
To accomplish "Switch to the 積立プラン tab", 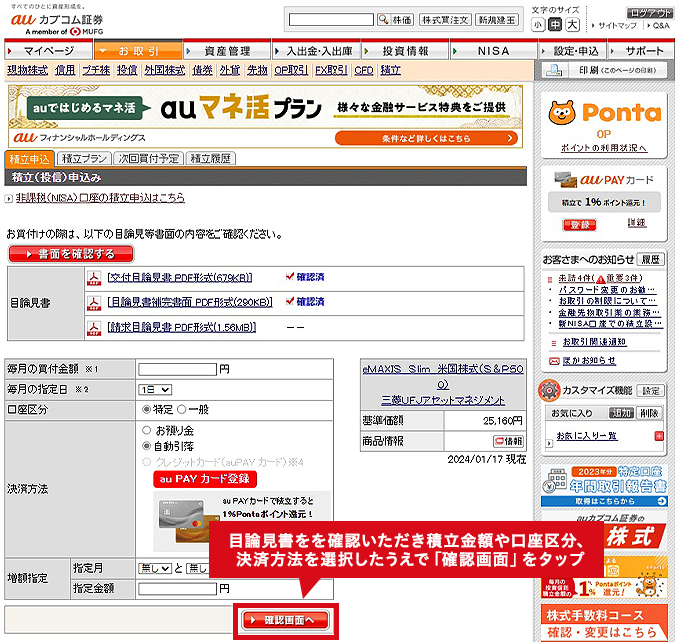I will [84, 159].
